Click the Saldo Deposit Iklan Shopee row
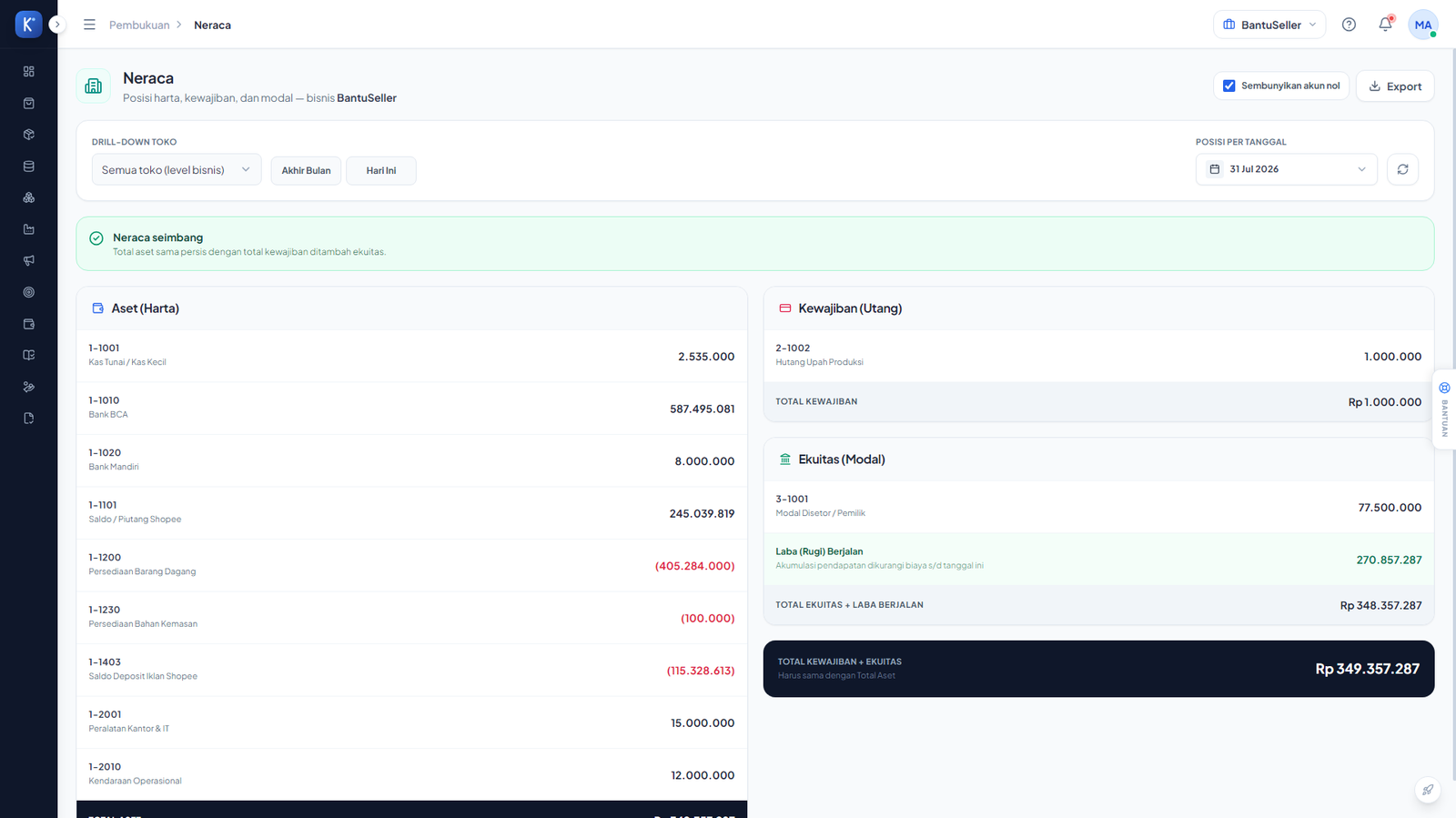 [x=411, y=670]
